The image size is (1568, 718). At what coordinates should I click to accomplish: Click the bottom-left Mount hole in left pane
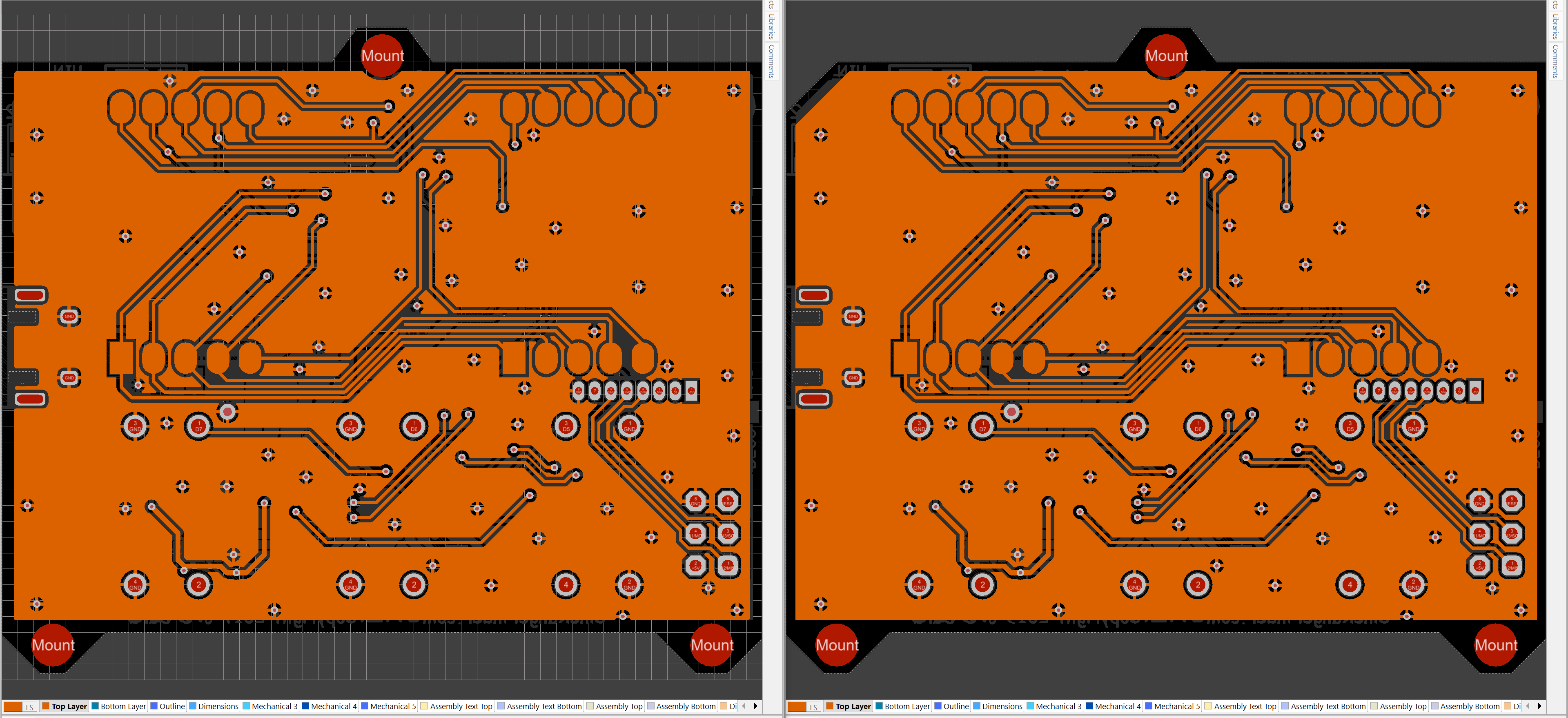tap(53, 645)
